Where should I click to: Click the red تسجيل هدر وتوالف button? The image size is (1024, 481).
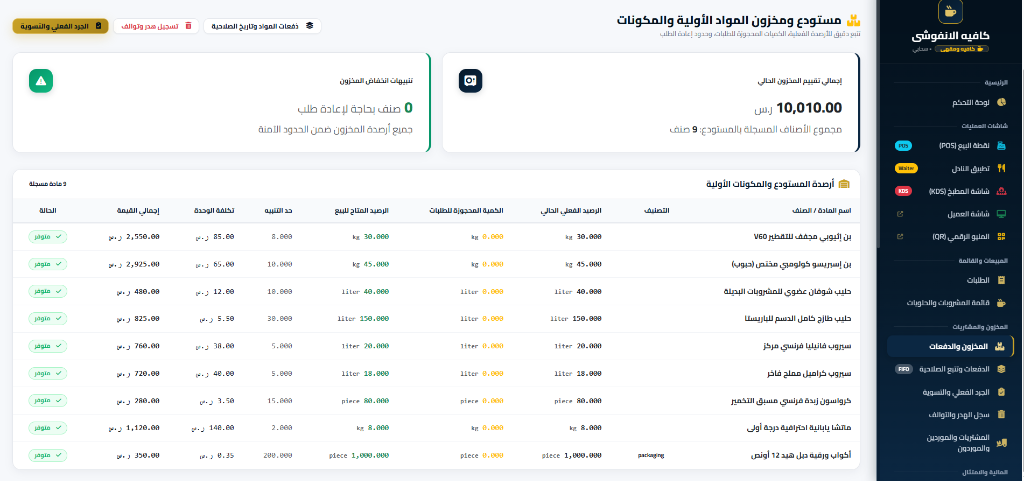[155, 26]
